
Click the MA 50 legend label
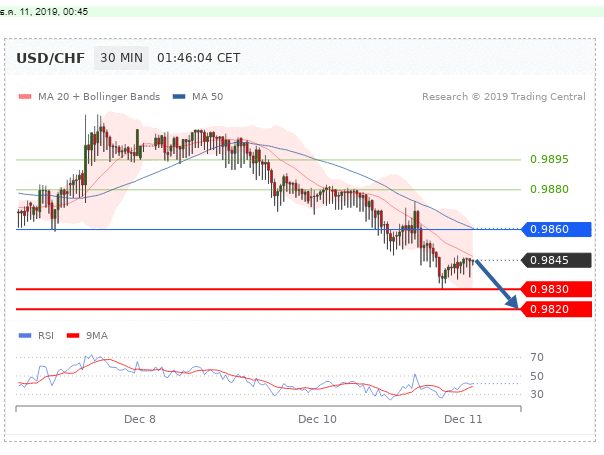coord(208,97)
